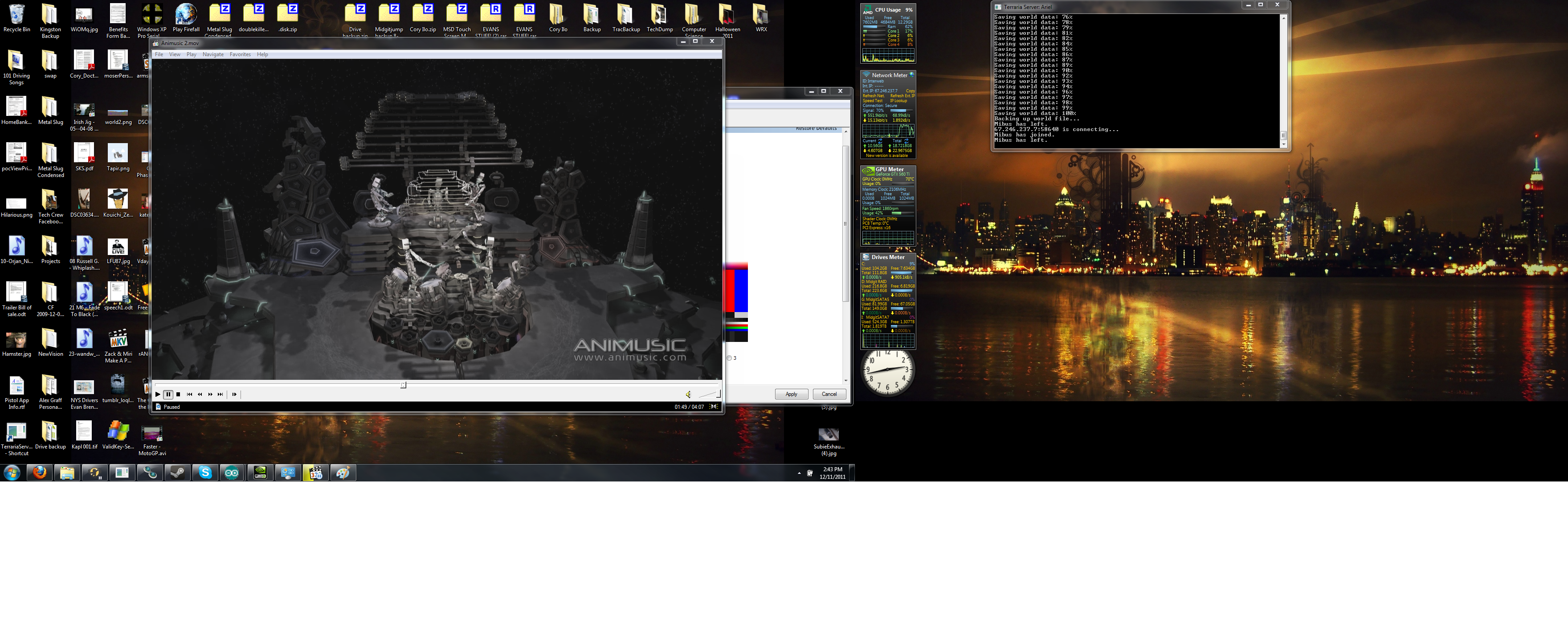Select the ValidKey-Se... desktop icon
Image resolution: width=1568 pixels, height=617 pixels.
pos(118,436)
